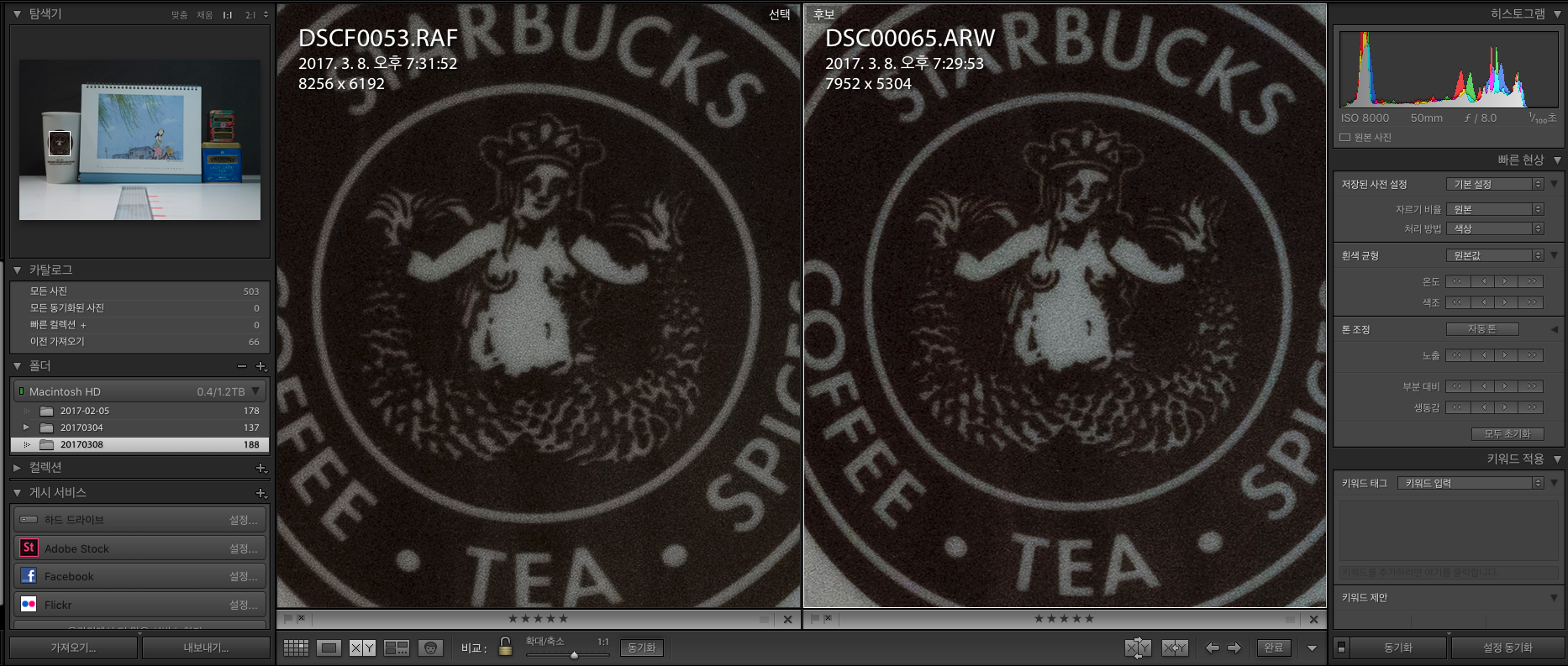Set navigator zoom to 1:1
The width and height of the screenshot is (1568, 666).
227,15
